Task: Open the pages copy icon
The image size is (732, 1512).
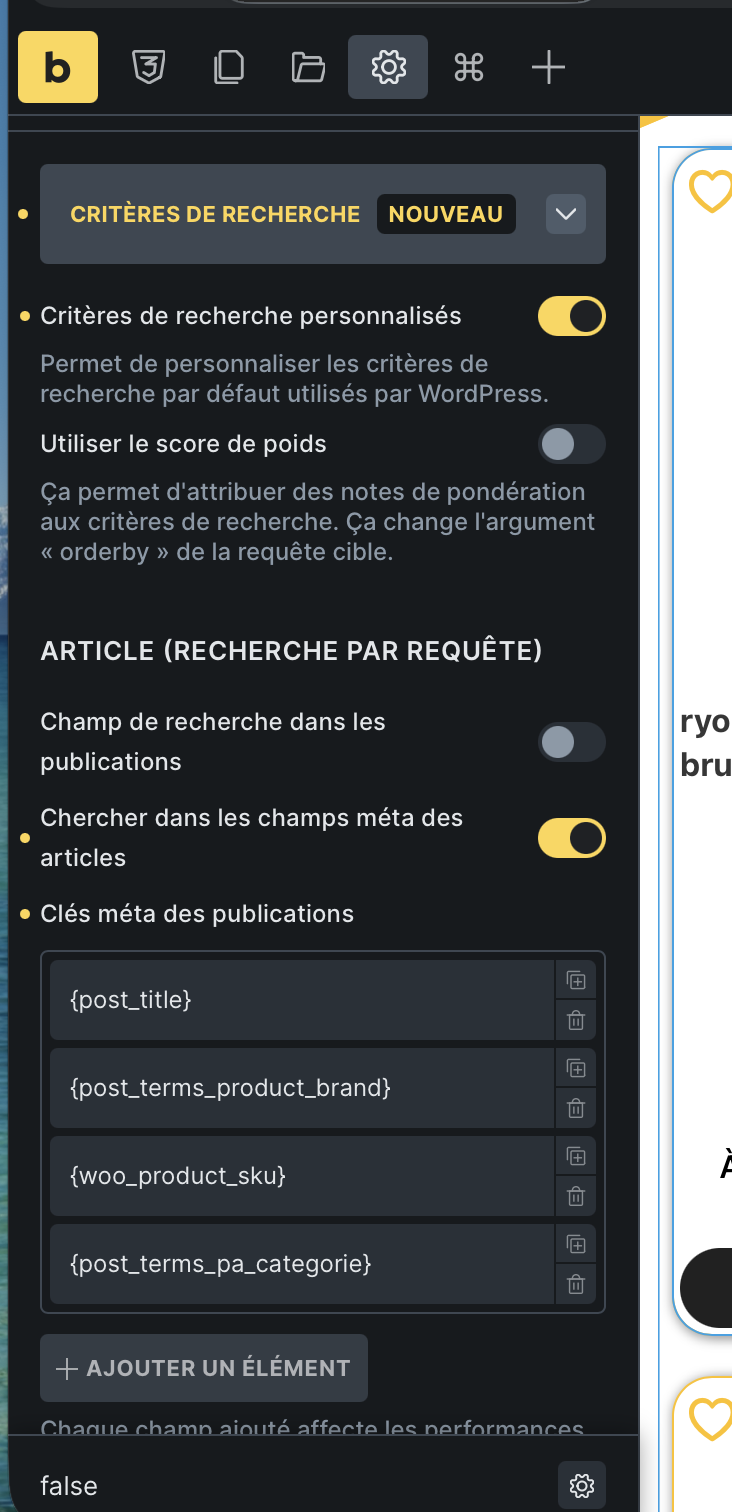Action: click(228, 68)
